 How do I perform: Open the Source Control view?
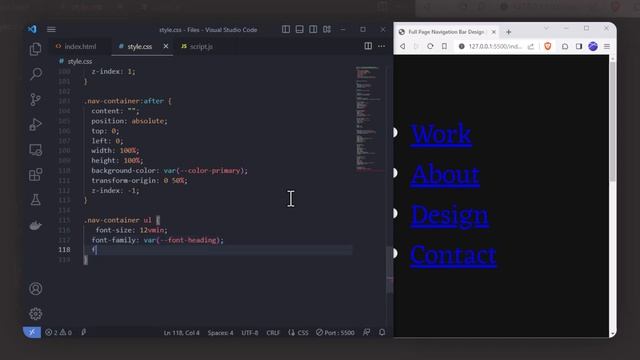(36, 99)
